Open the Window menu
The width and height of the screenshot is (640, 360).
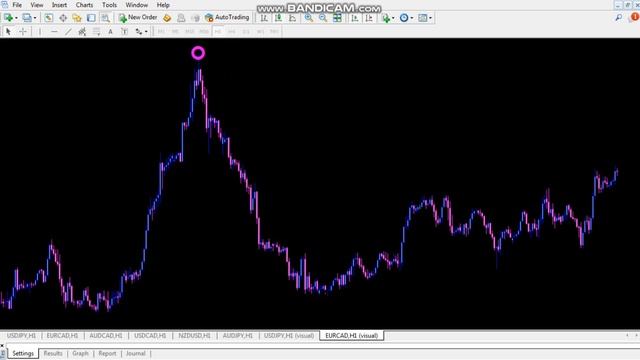click(x=136, y=5)
